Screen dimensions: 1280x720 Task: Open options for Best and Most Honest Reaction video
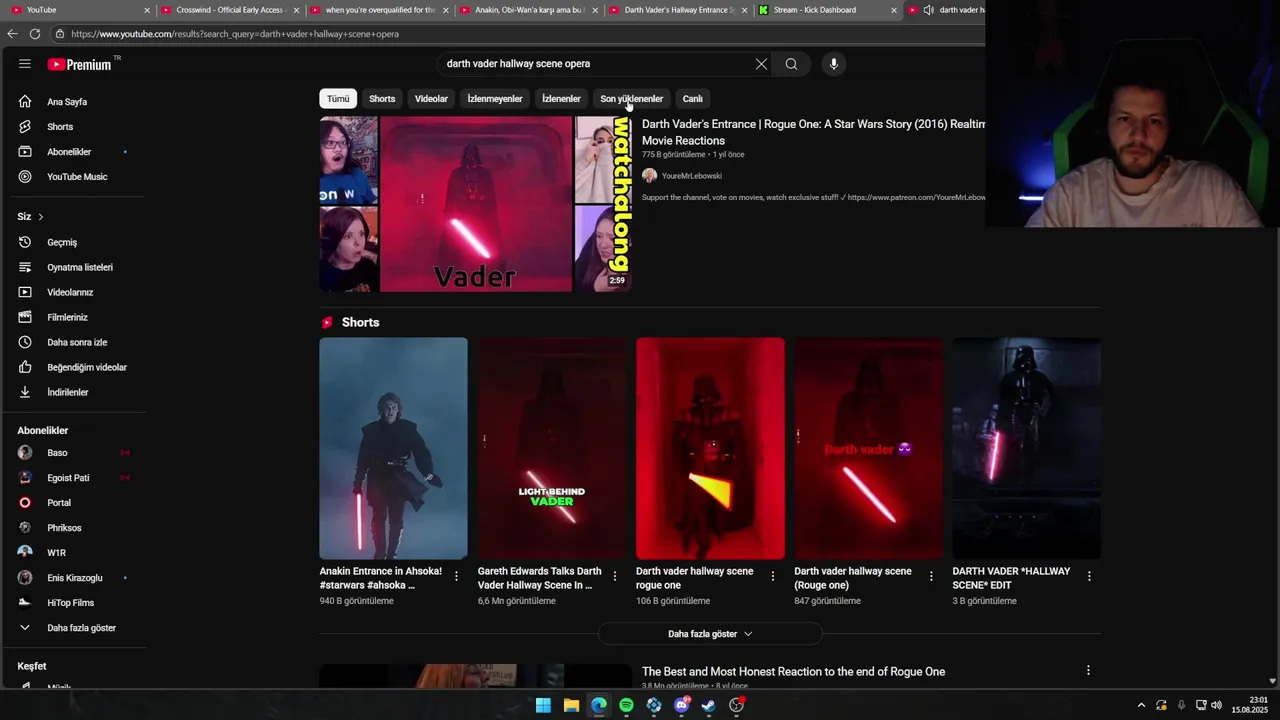pos(1088,671)
